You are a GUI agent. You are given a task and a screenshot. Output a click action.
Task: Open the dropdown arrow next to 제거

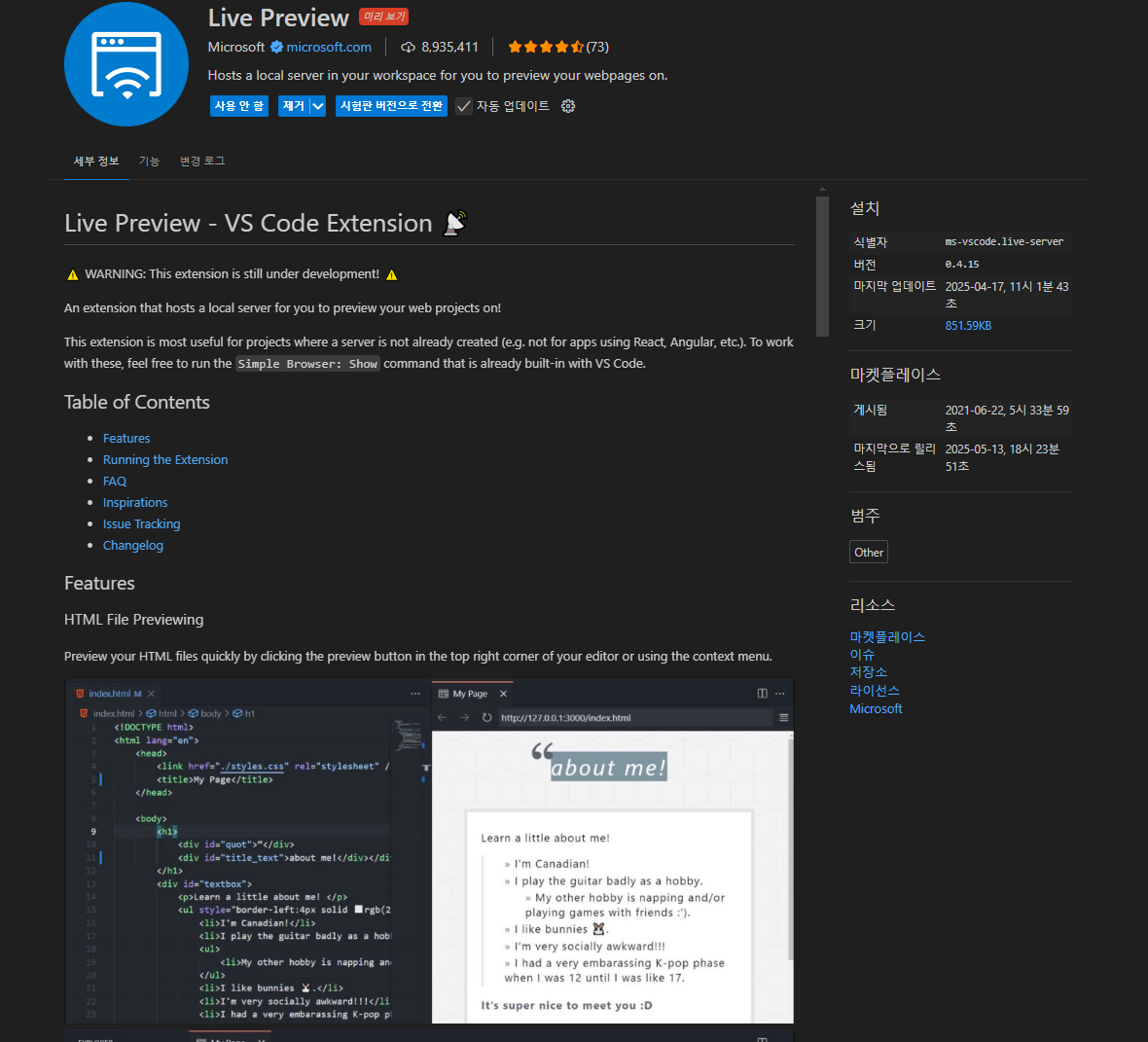click(x=318, y=106)
